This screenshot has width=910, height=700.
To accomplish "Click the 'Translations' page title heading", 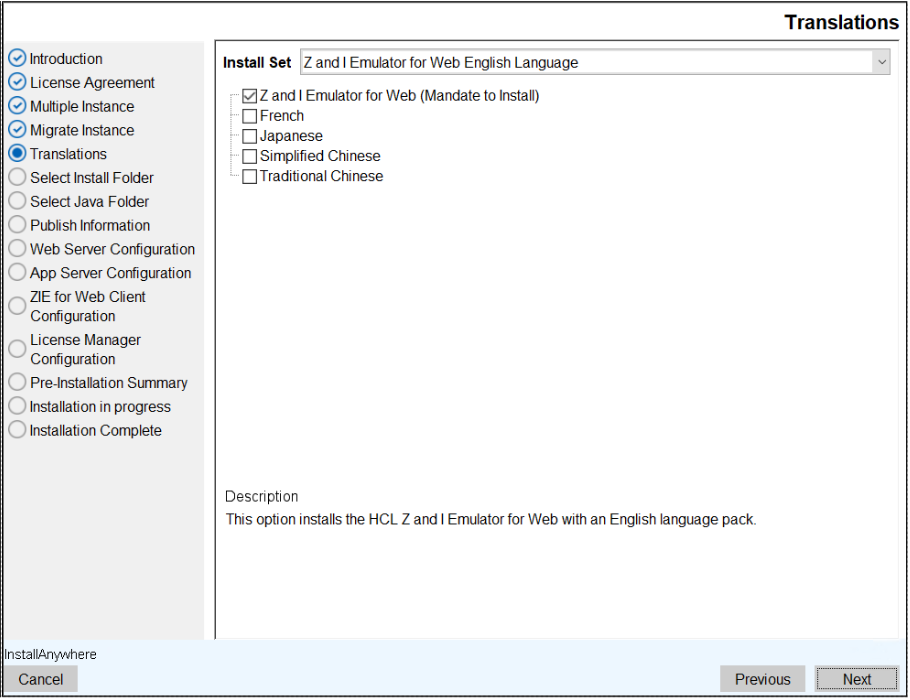I will 842,22.
